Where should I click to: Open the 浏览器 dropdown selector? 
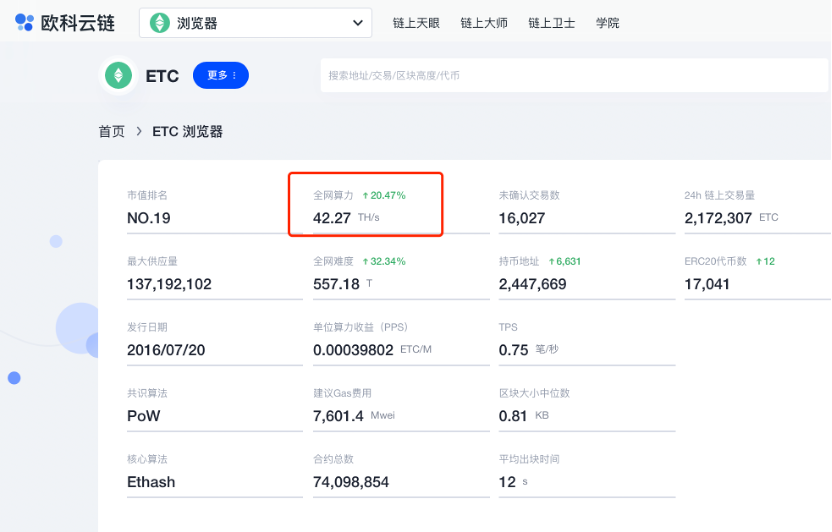click(x=255, y=23)
